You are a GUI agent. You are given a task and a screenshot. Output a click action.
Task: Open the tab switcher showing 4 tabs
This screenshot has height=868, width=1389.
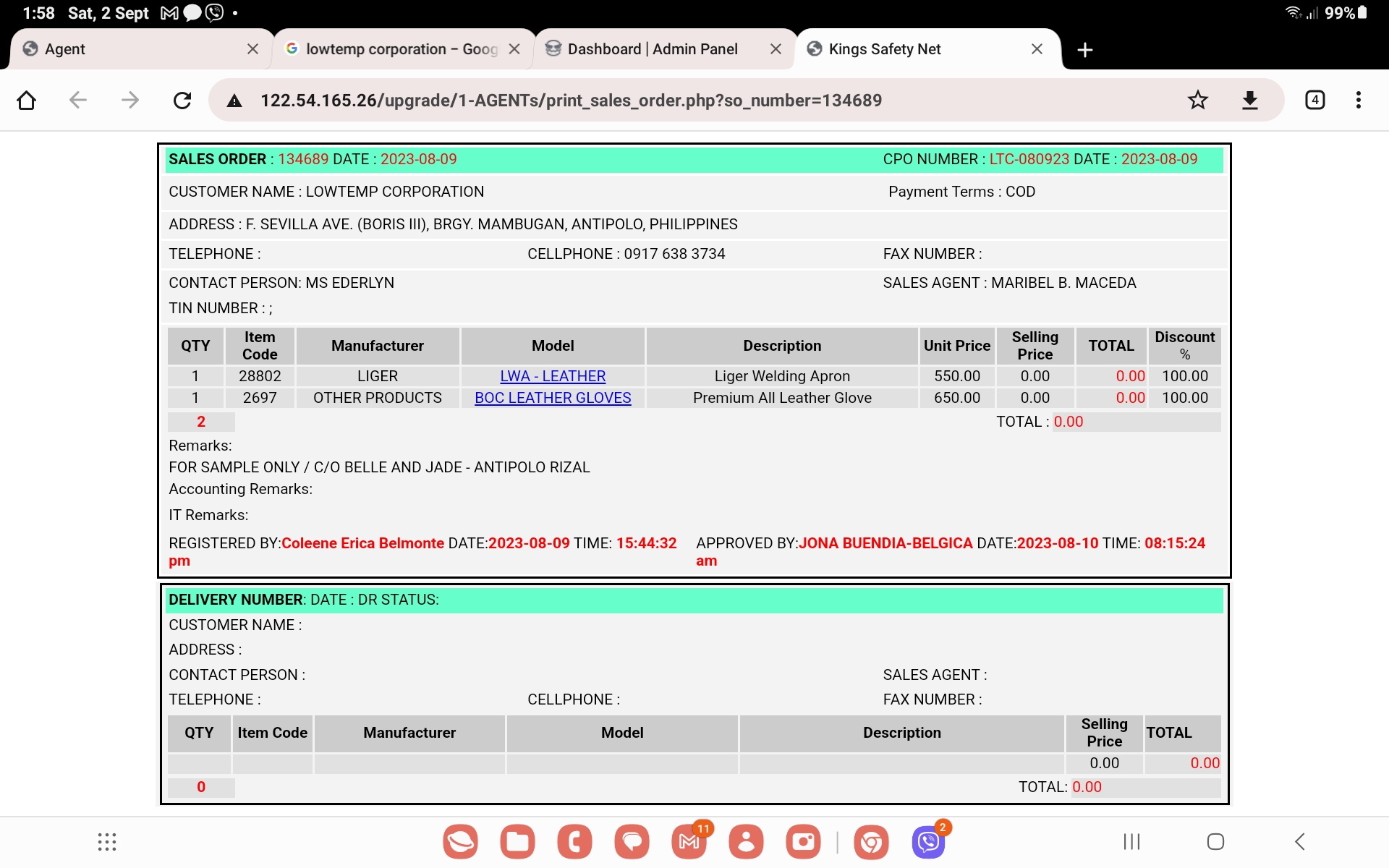pyautogui.click(x=1315, y=100)
